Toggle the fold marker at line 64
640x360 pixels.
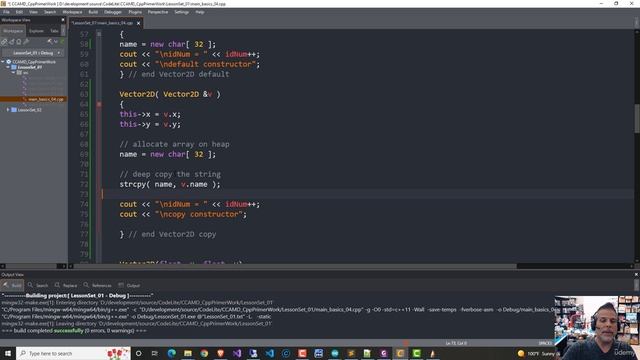(99, 104)
